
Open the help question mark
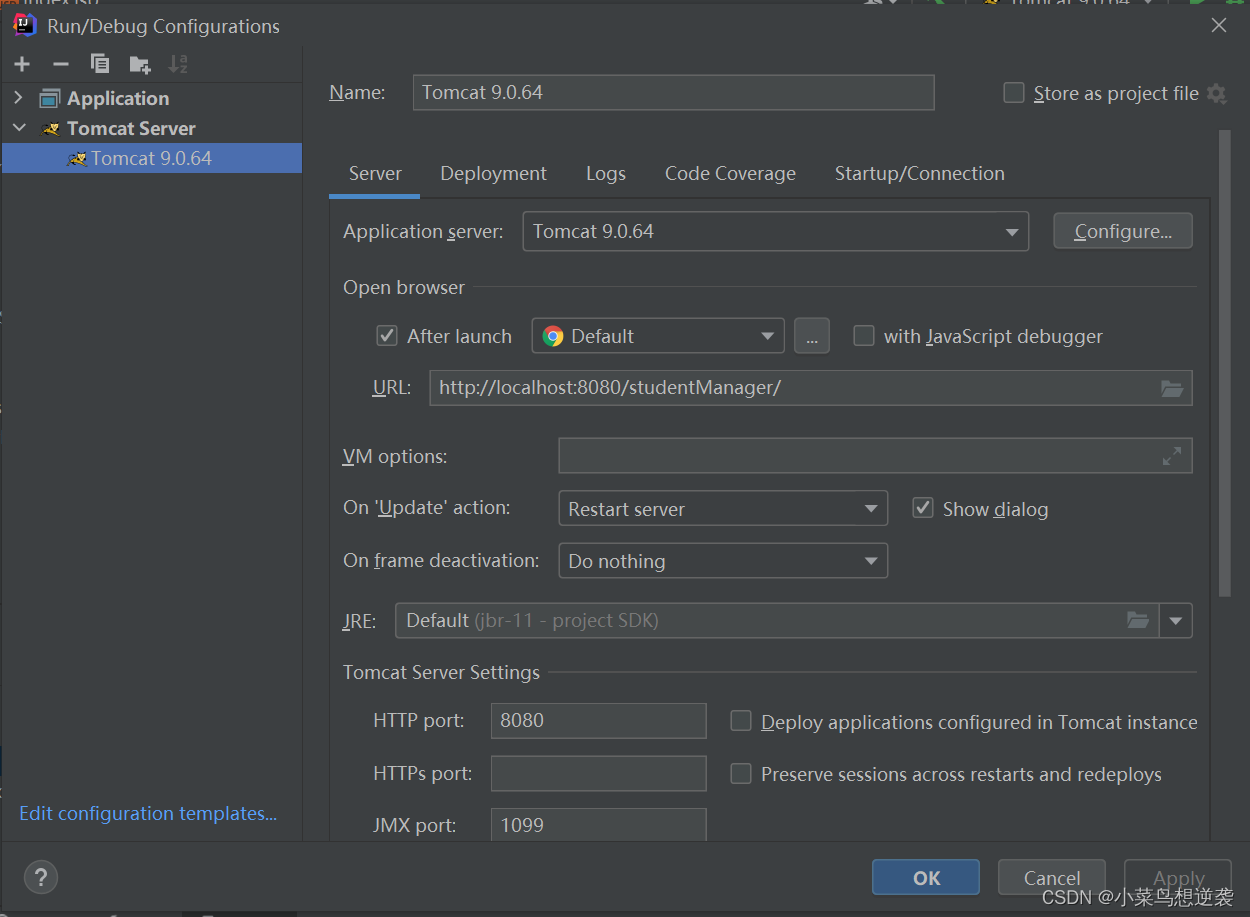tap(41, 877)
